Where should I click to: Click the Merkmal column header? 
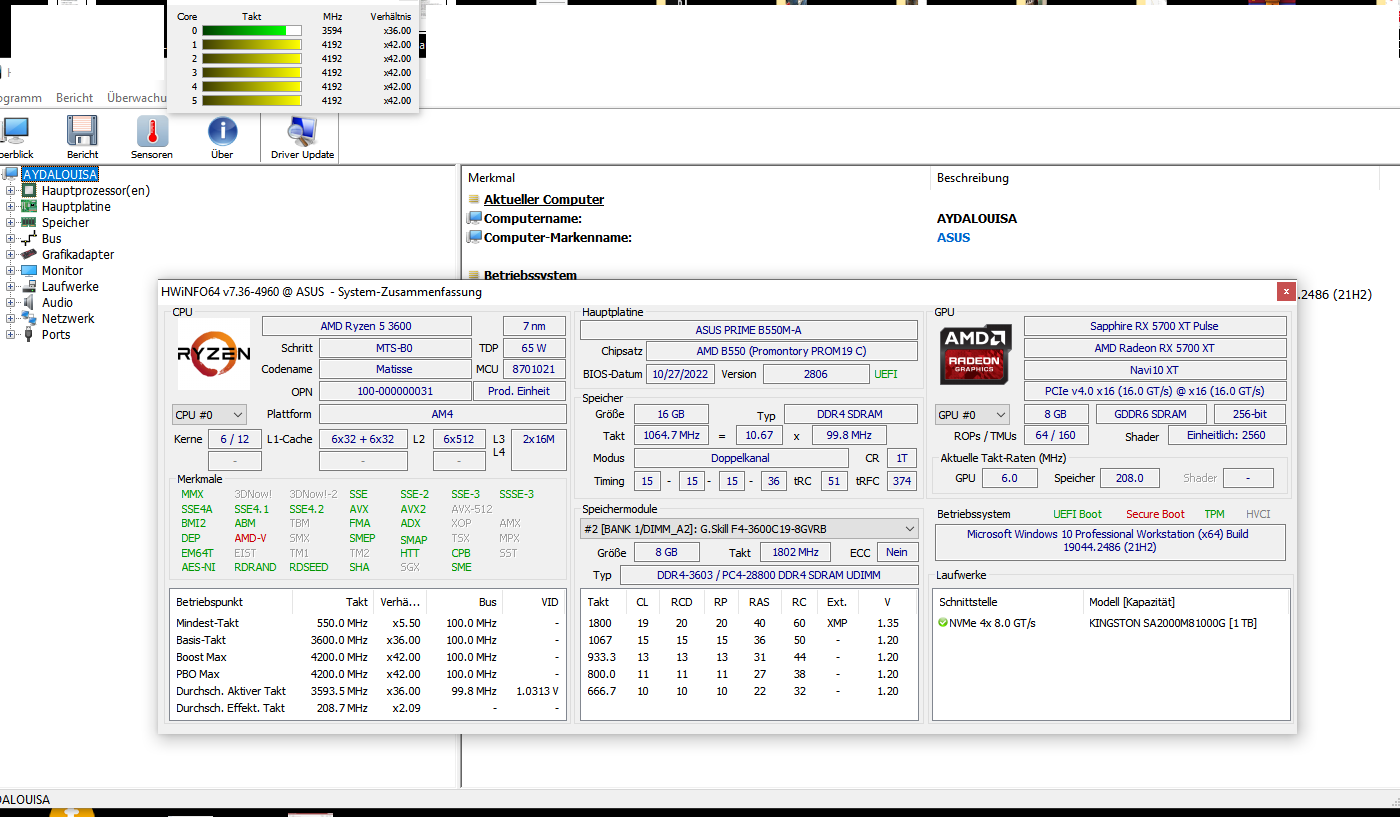(491, 178)
